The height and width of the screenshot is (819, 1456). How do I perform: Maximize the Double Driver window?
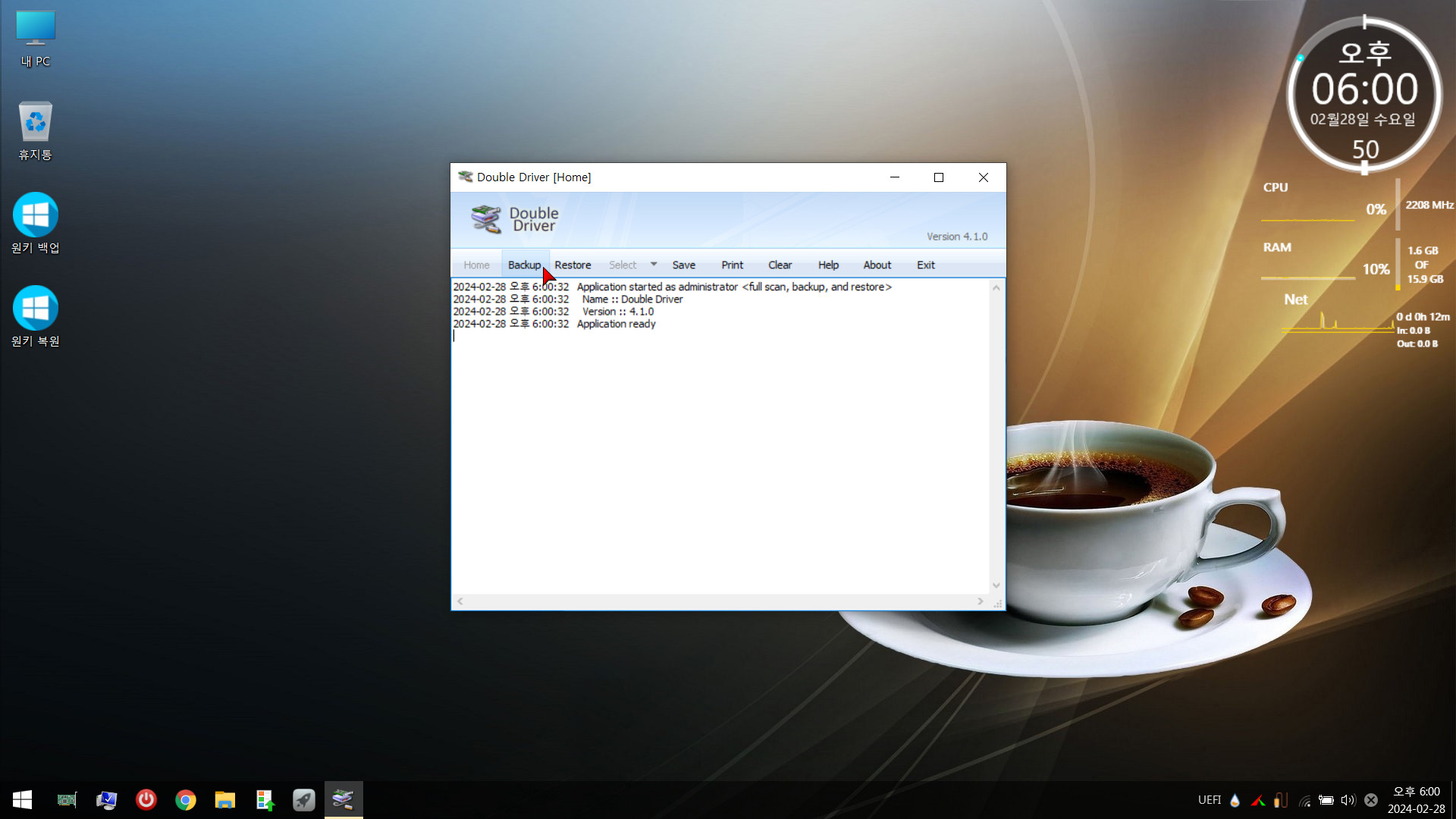point(939,177)
